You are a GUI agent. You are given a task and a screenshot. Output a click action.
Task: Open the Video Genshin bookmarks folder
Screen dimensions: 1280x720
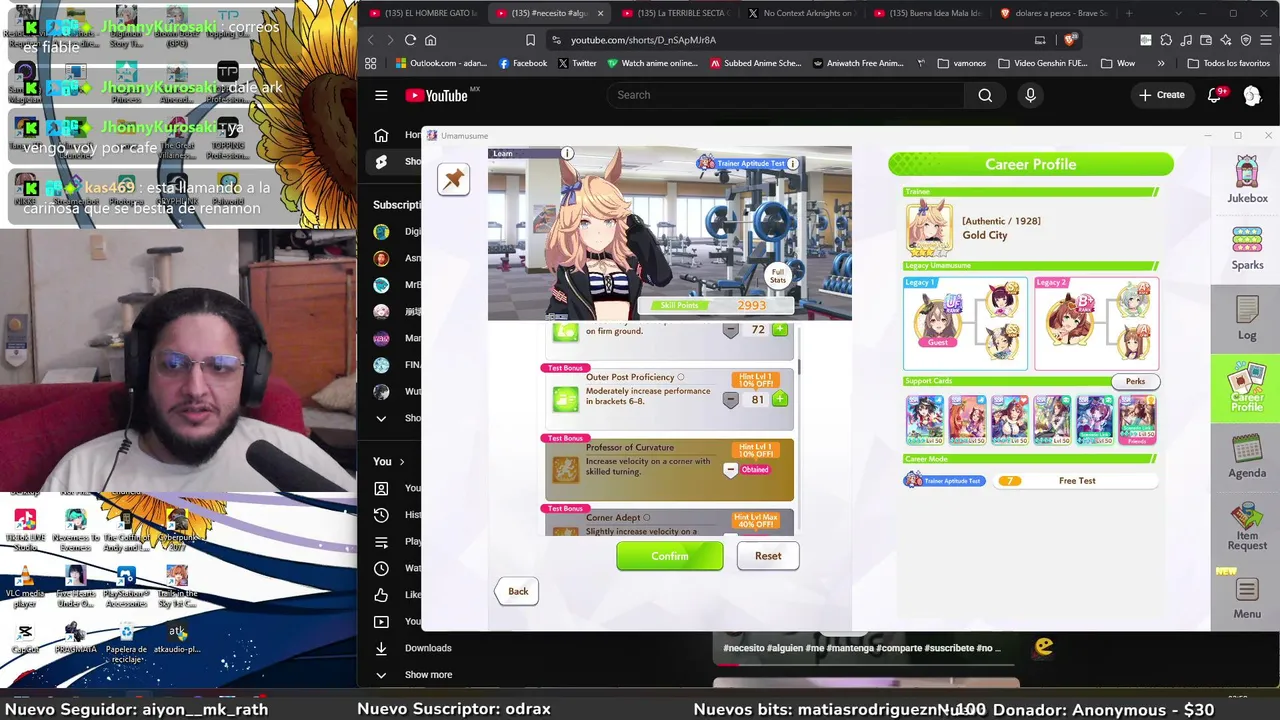(x=1043, y=63)
